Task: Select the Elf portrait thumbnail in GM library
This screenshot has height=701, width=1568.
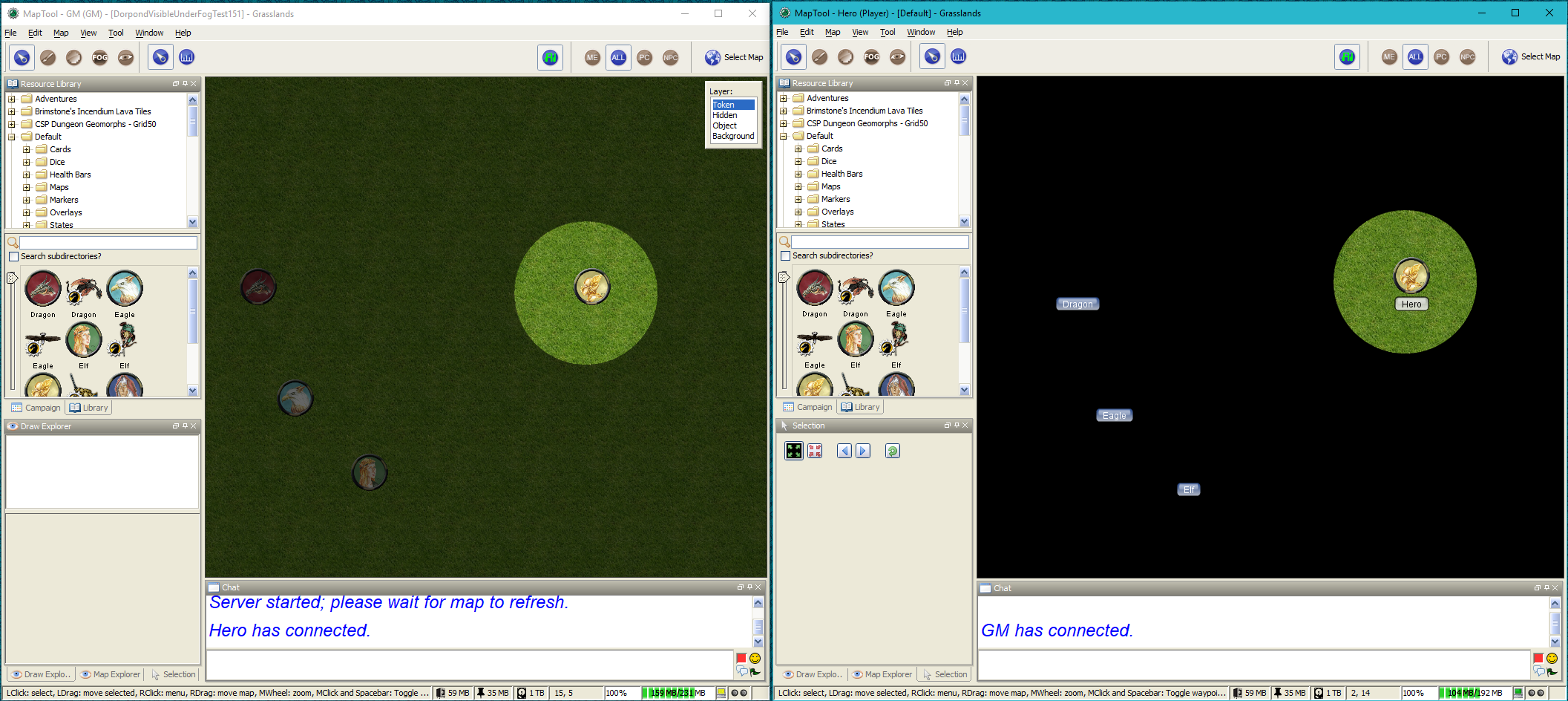Action: click(84, 340)
